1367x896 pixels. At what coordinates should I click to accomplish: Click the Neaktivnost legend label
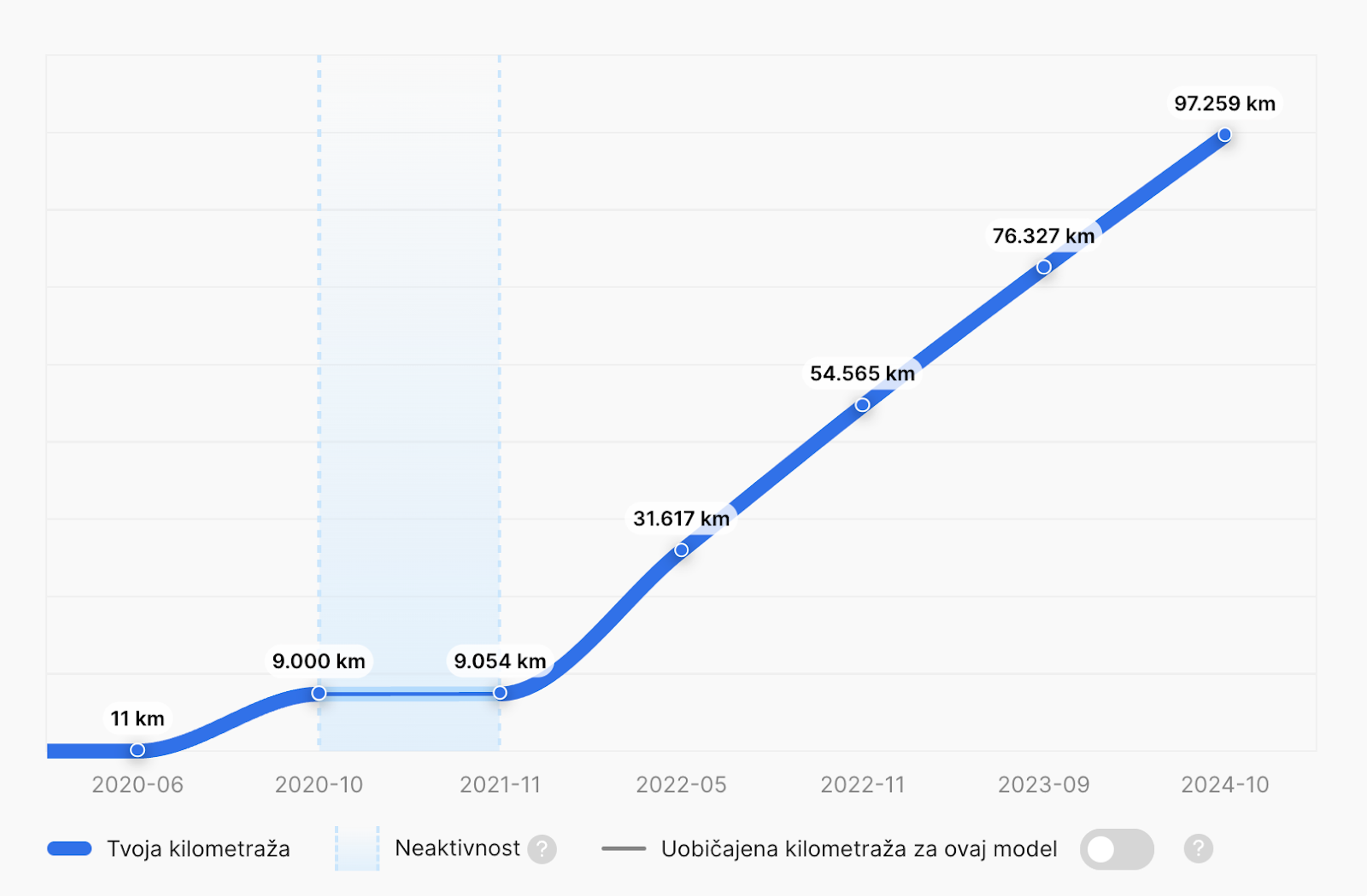click(457, 848)
